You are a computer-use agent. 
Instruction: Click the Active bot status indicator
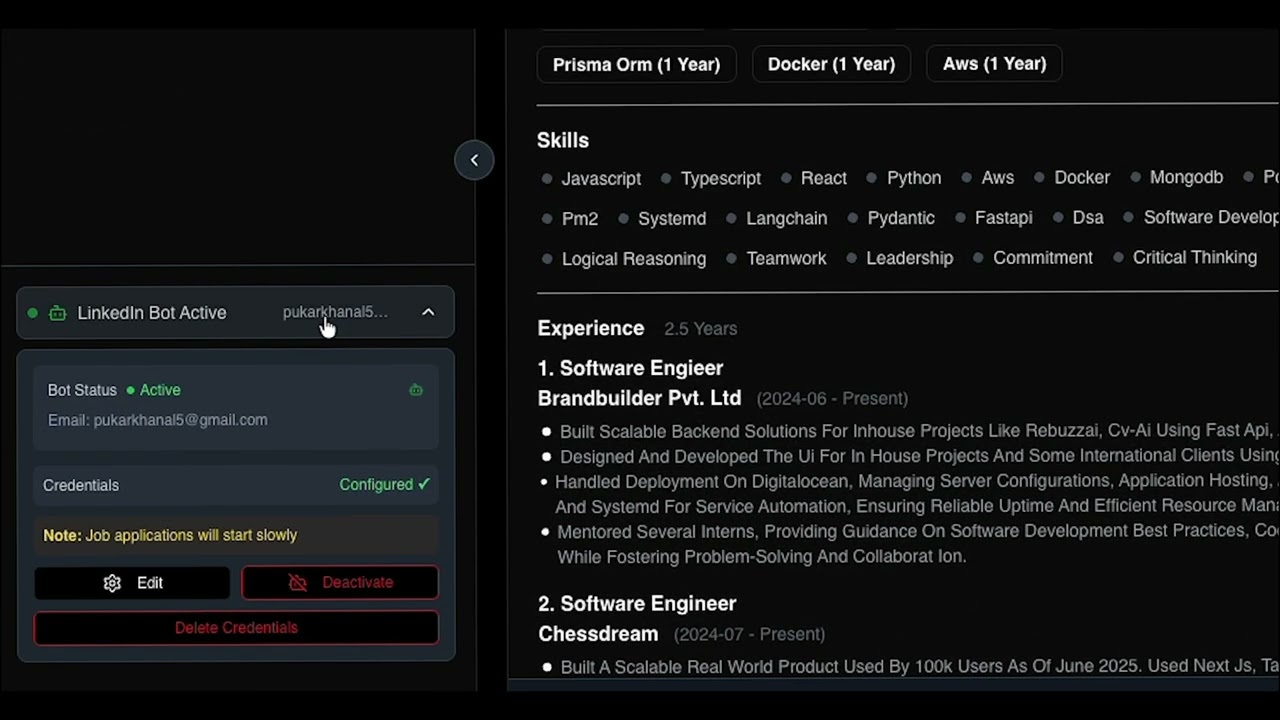click(x=154, y=390)
